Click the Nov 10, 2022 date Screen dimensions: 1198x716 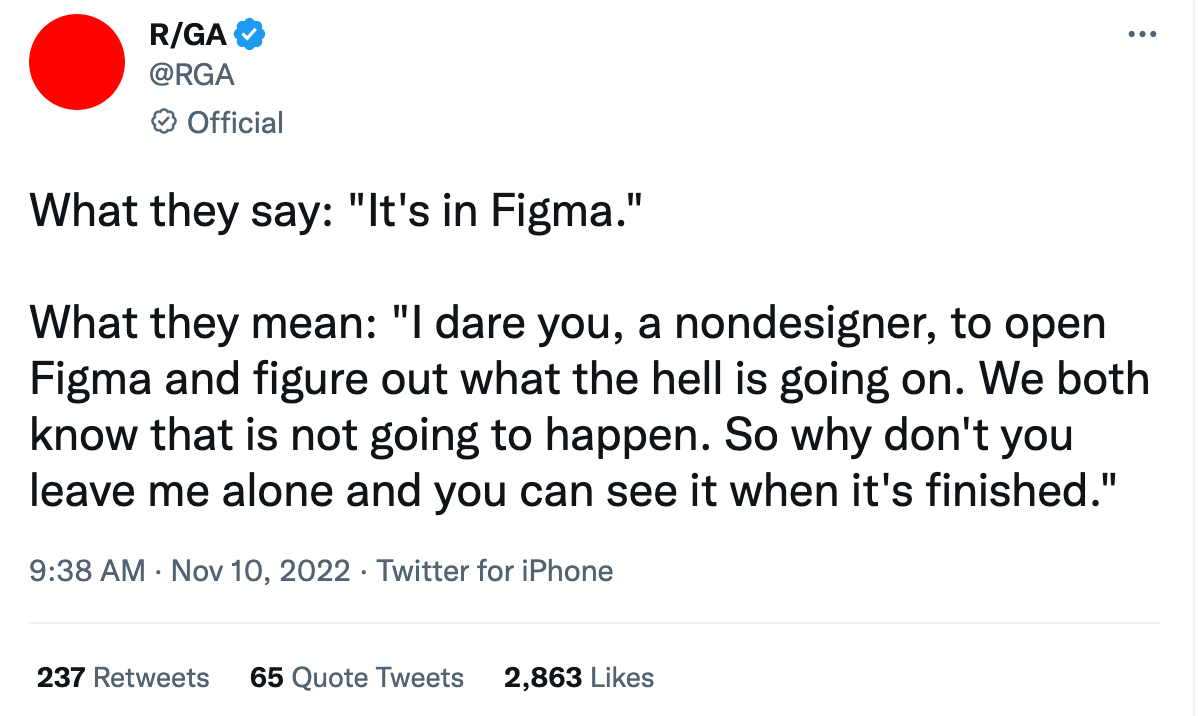coord(260,571)
